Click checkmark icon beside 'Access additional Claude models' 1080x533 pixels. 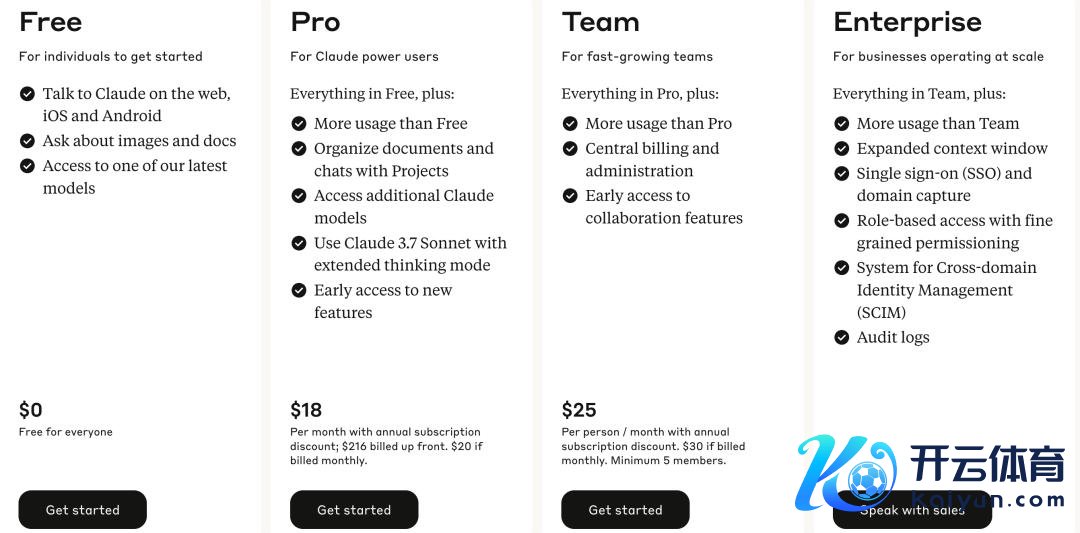(x=299, y=196)
